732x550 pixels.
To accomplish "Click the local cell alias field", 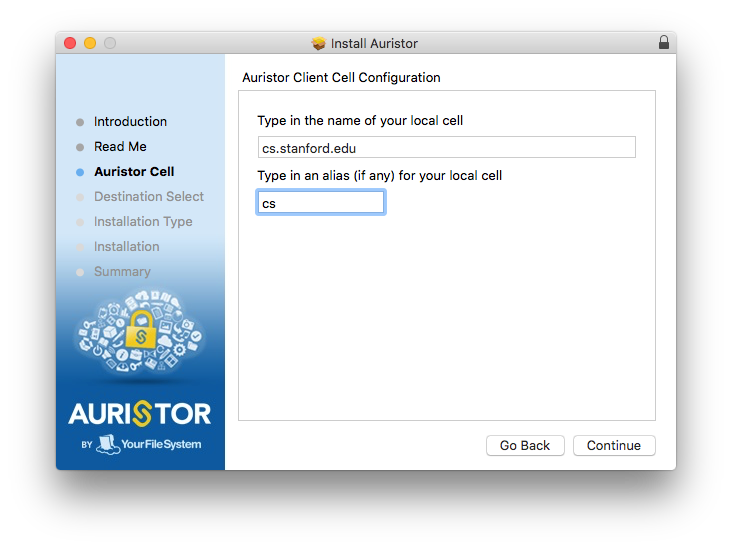I will pos(320,203).
